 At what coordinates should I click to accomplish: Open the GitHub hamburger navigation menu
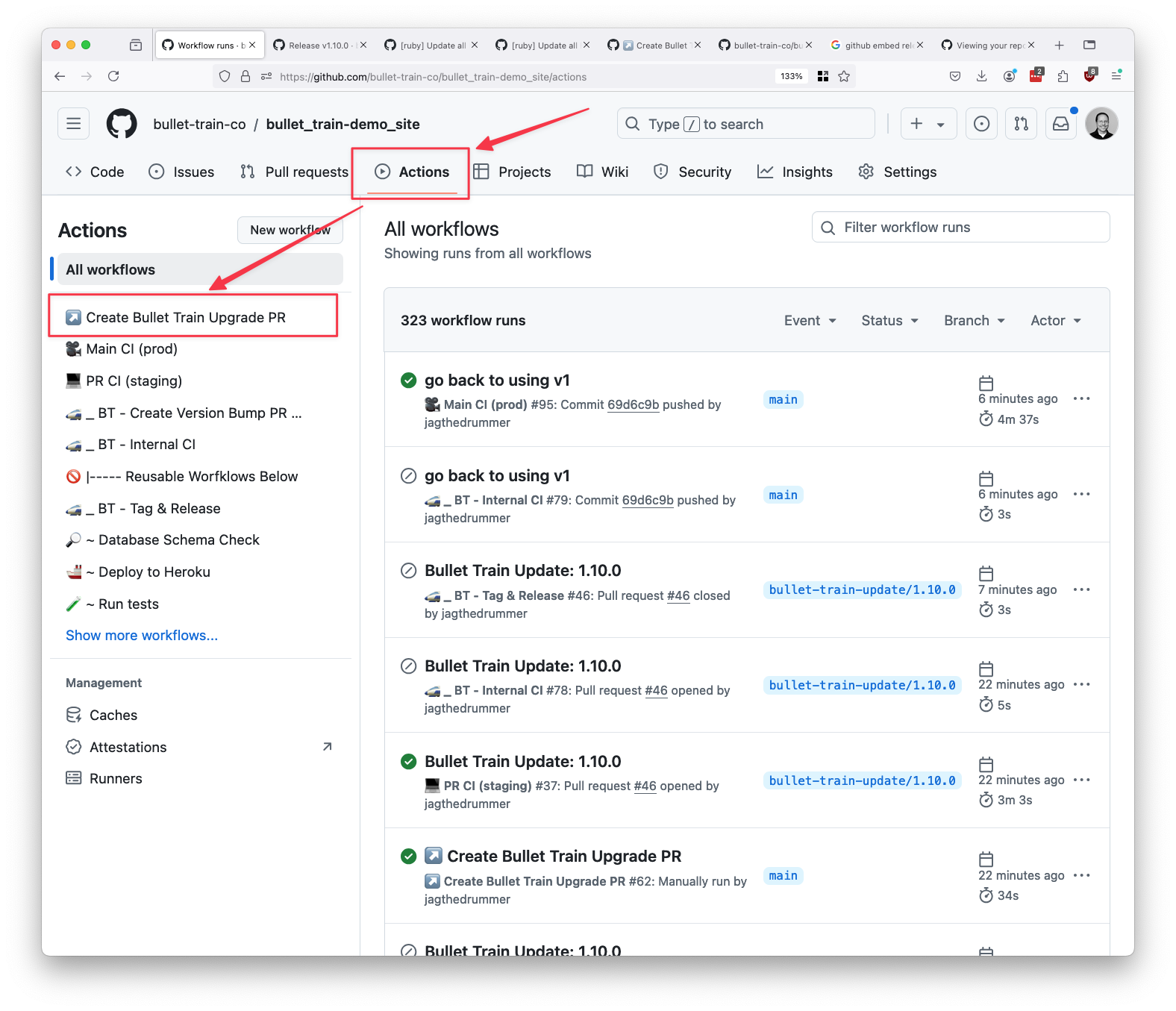click(x=73, y=124)
